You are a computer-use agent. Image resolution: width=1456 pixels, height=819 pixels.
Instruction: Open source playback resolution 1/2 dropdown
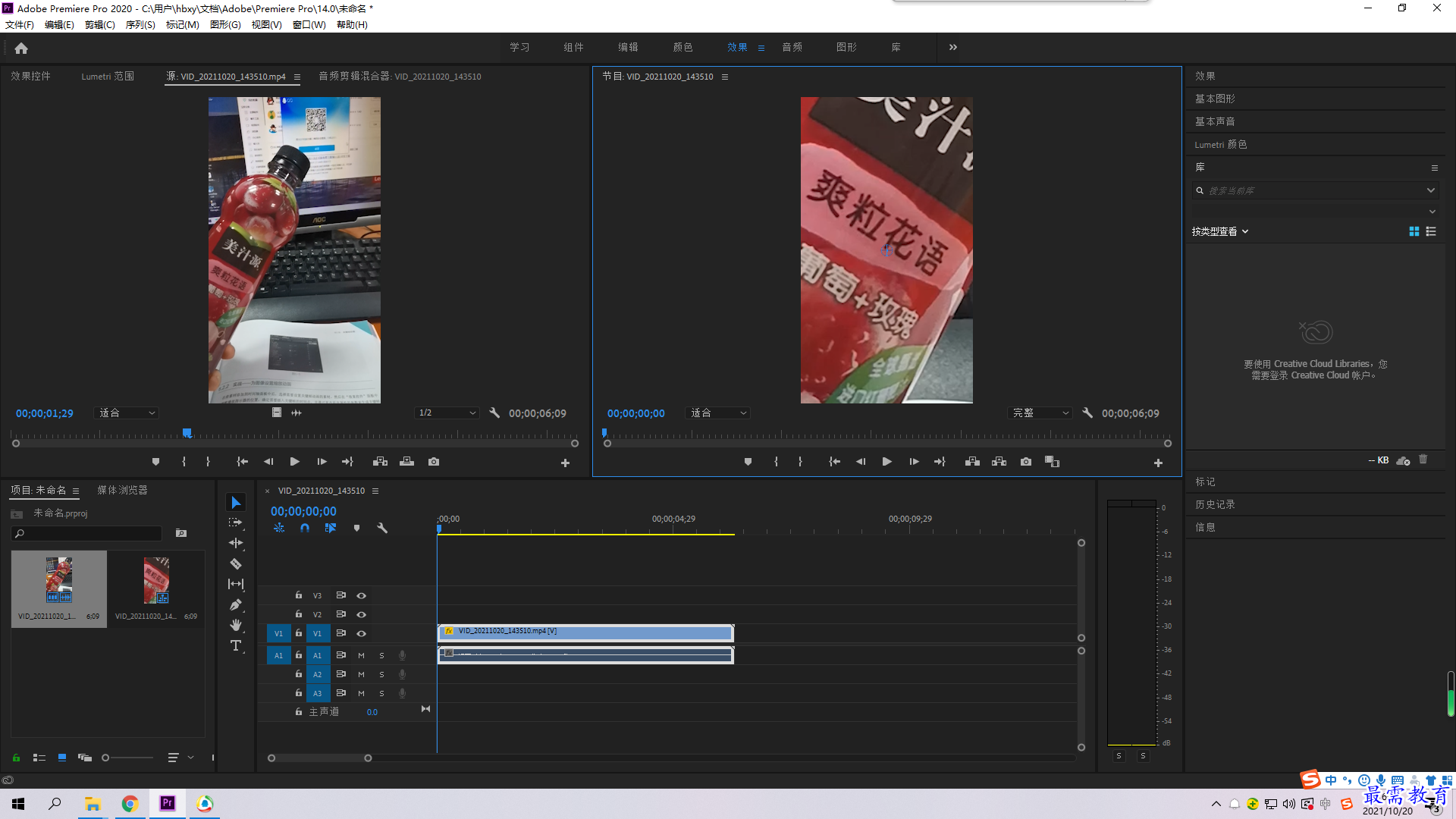(447, 413)
